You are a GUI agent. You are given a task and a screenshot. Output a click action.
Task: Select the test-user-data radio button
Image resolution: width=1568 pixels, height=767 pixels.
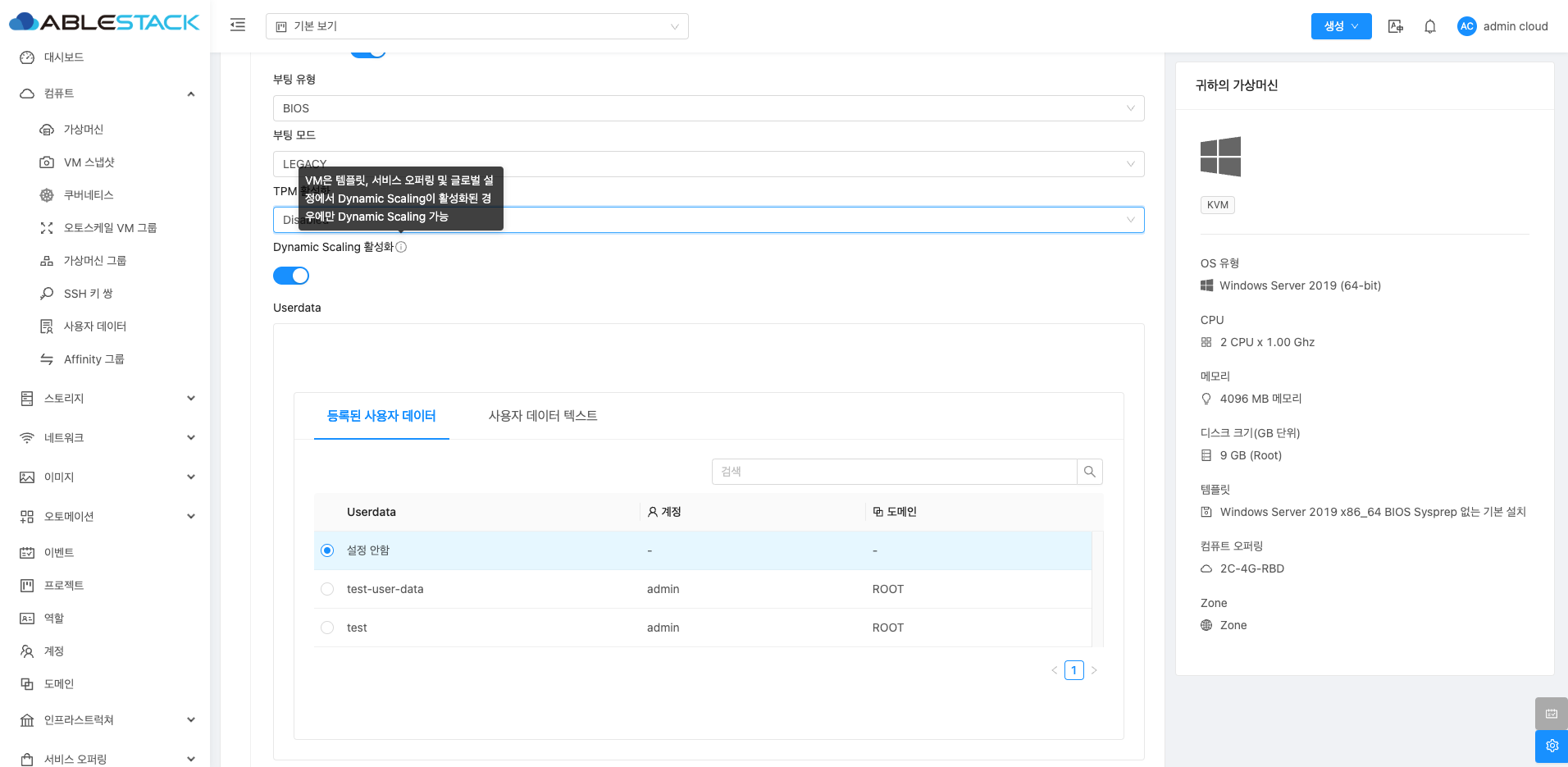tap(327, 589)
